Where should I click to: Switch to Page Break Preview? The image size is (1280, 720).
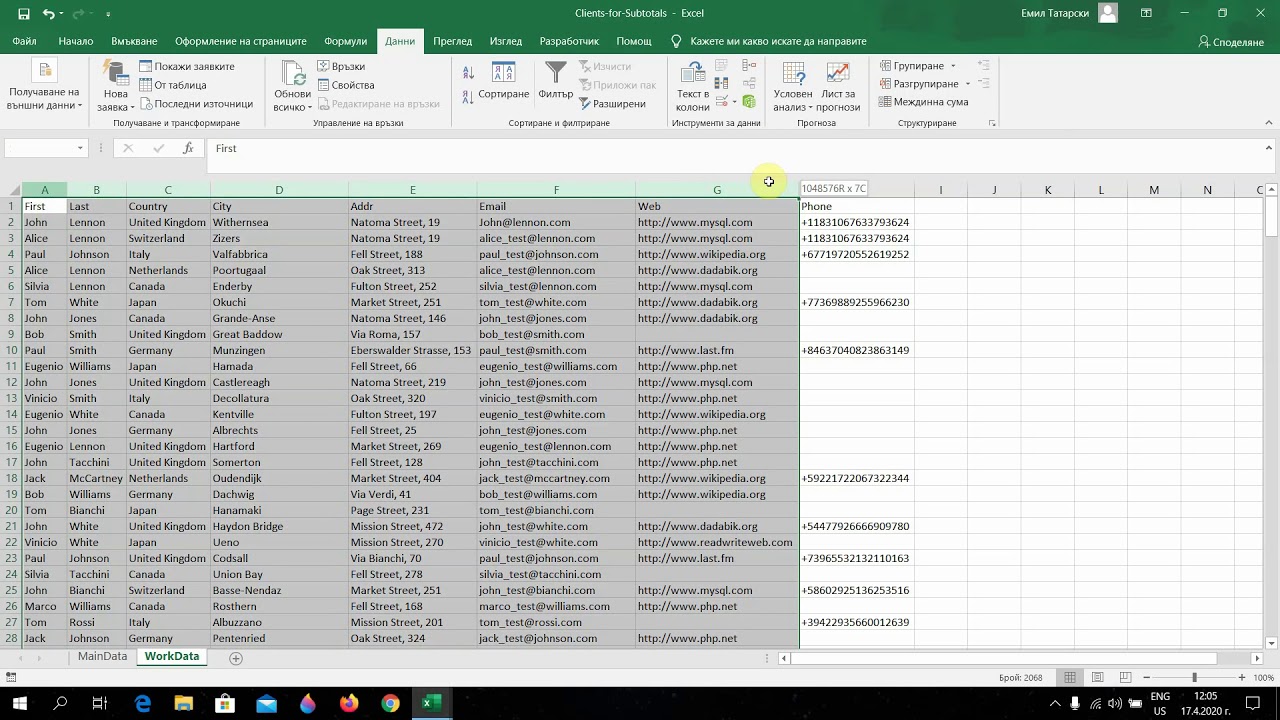tap(1126, 678)
